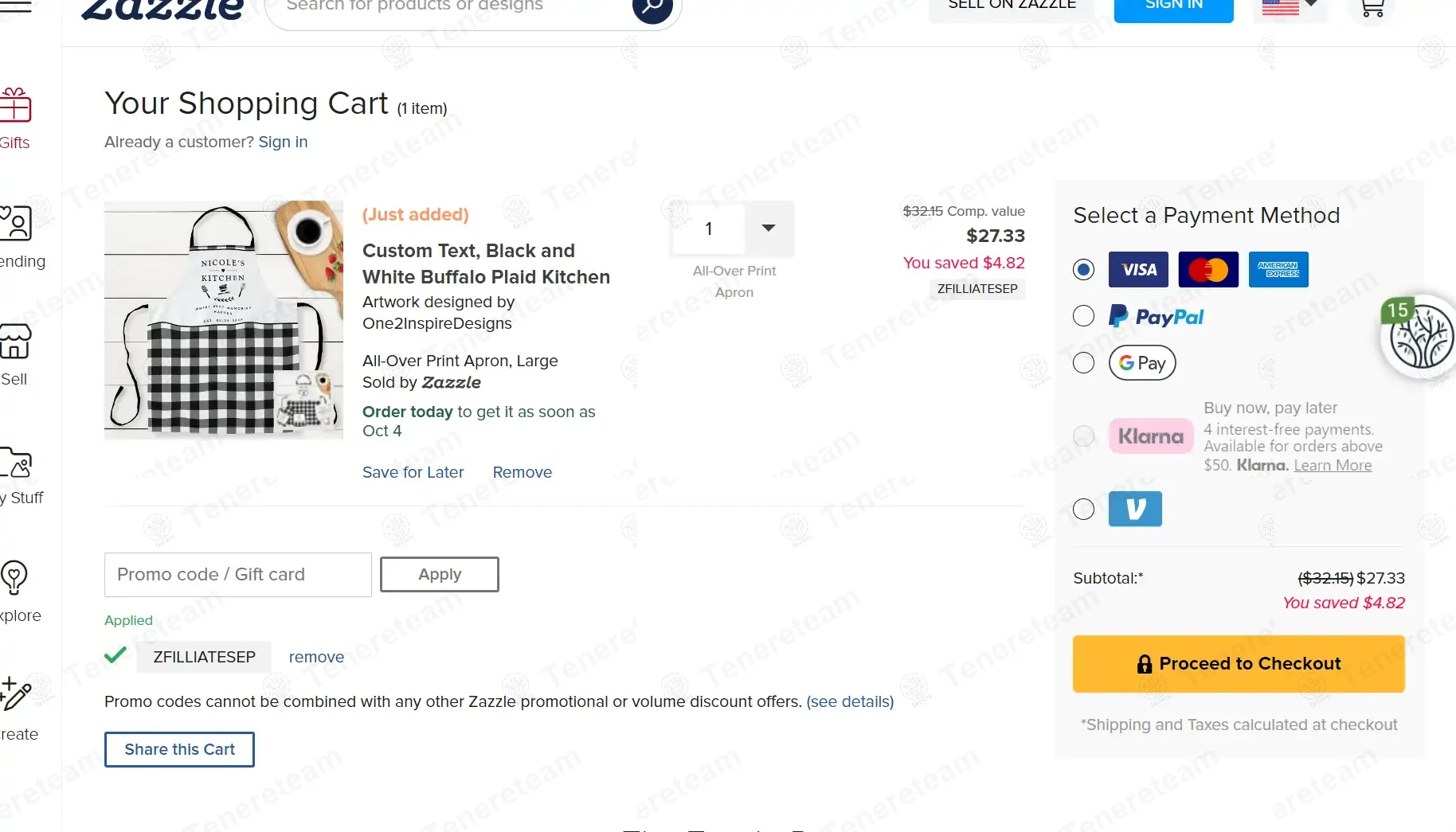
Task: Select the PayPal payment option
Action: 1083,316
